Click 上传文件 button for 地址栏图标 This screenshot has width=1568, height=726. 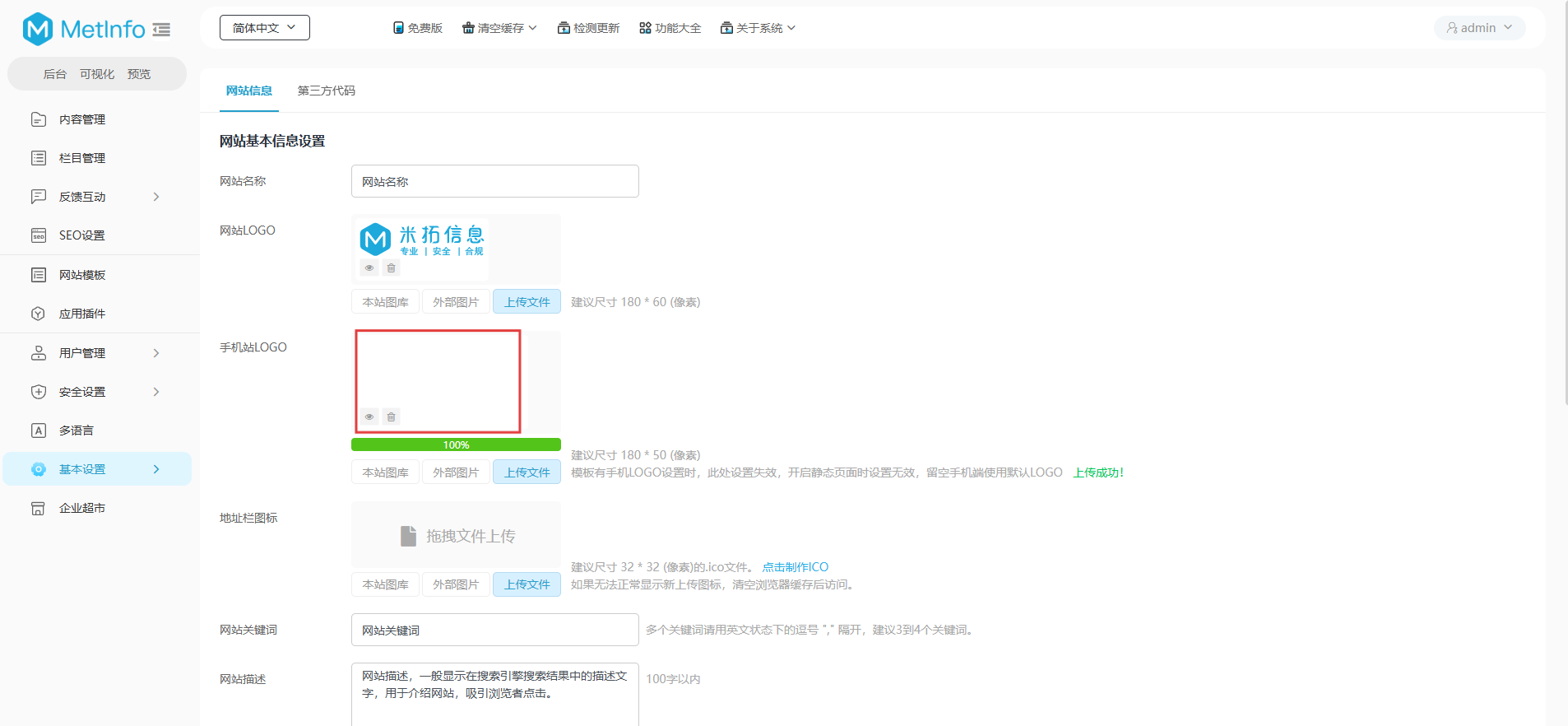pos(527,584)
